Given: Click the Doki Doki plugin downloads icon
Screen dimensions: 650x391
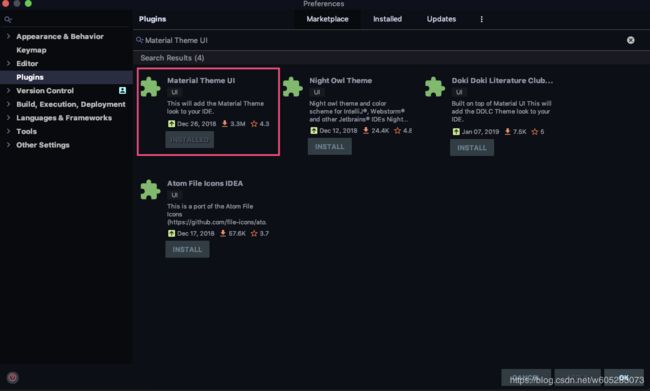Looking at the screenshot, I should [507, 131].
